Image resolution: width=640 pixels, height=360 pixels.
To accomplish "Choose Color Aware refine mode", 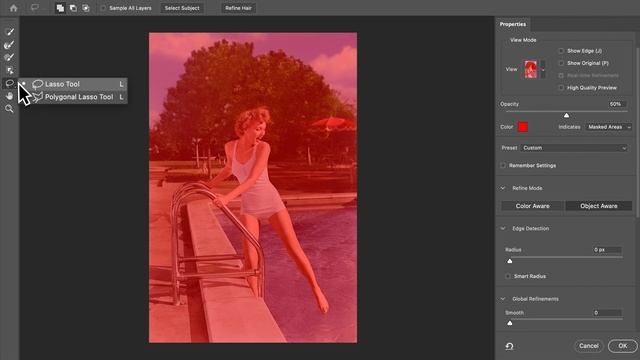I will click(x=533, y=206).
